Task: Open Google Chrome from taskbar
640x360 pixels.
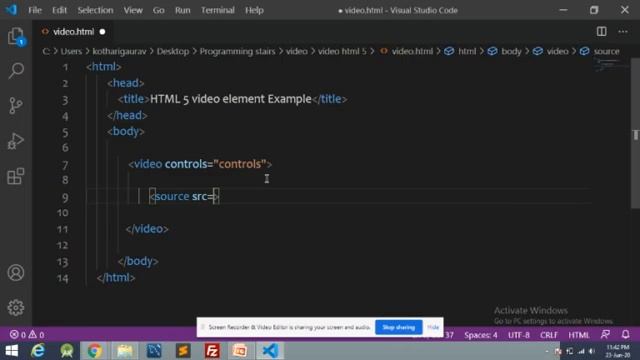Action: click(94, 351)
